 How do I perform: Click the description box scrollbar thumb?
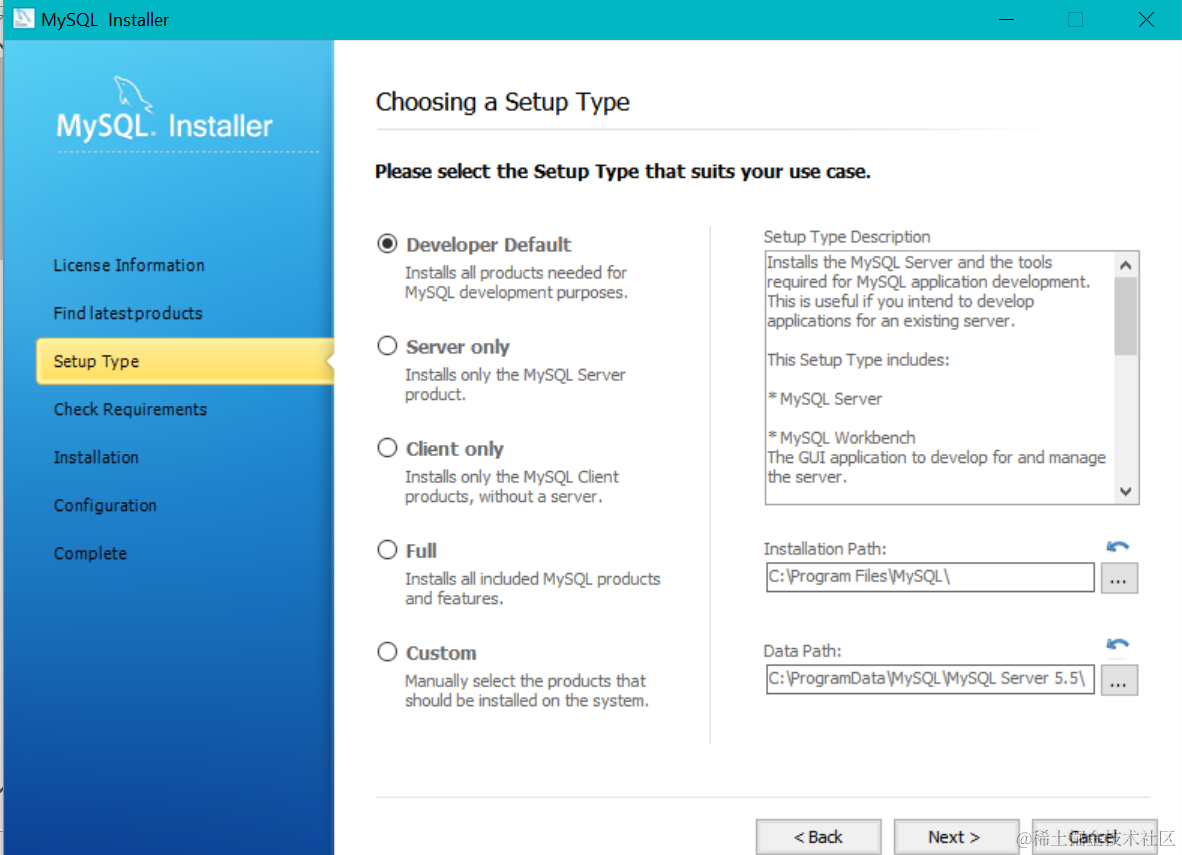click(1125, 316)
